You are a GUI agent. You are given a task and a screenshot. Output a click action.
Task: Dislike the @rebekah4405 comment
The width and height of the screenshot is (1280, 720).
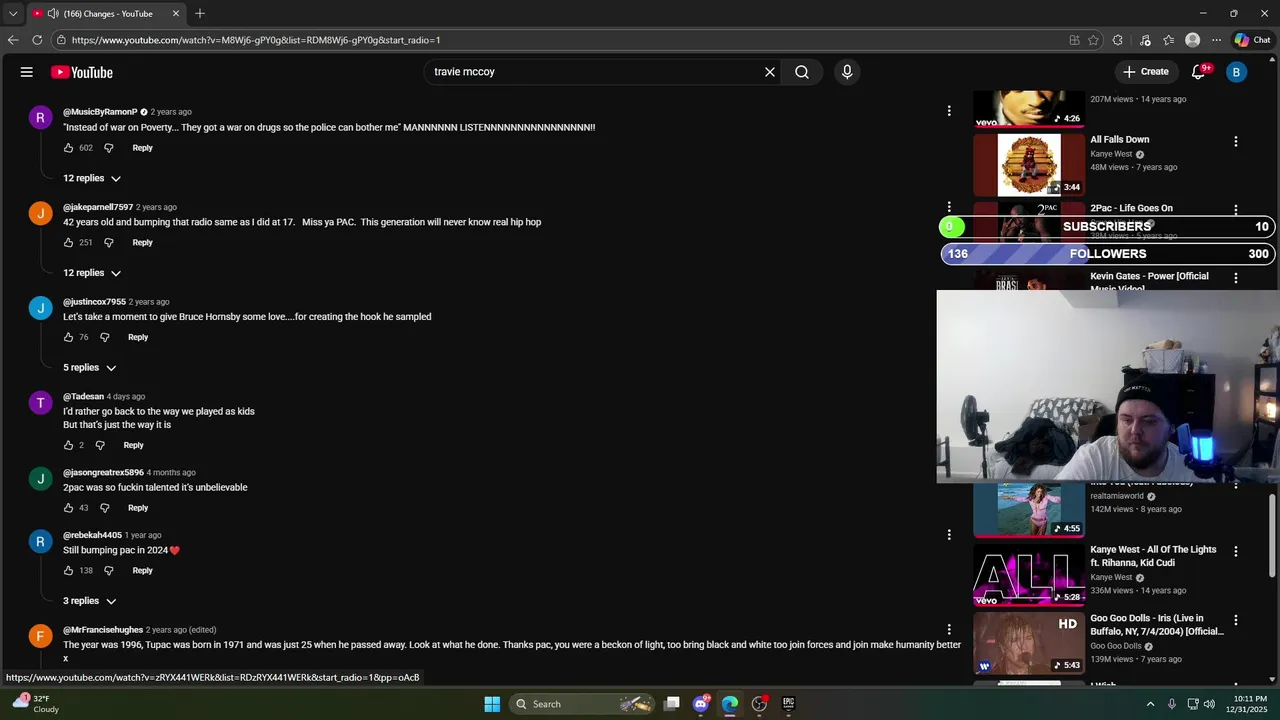click(109, 570)
